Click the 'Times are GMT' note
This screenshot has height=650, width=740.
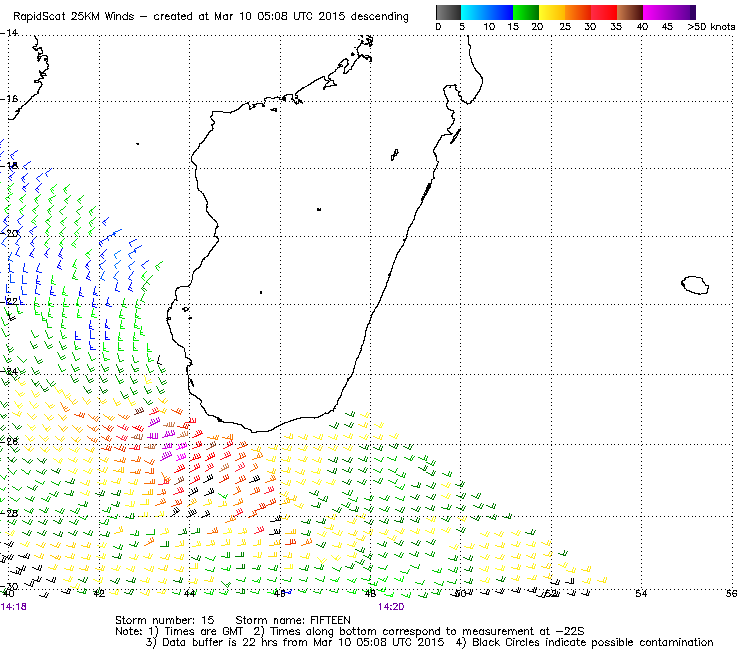pos(204,631)
